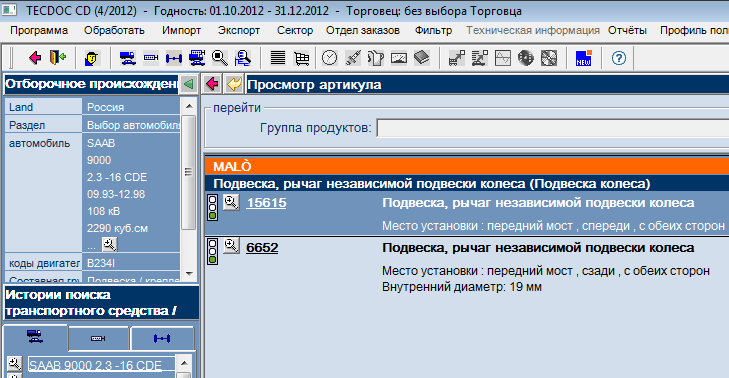Open the list view lines icon
729x378 pixels.
click(x=278, y=58)
